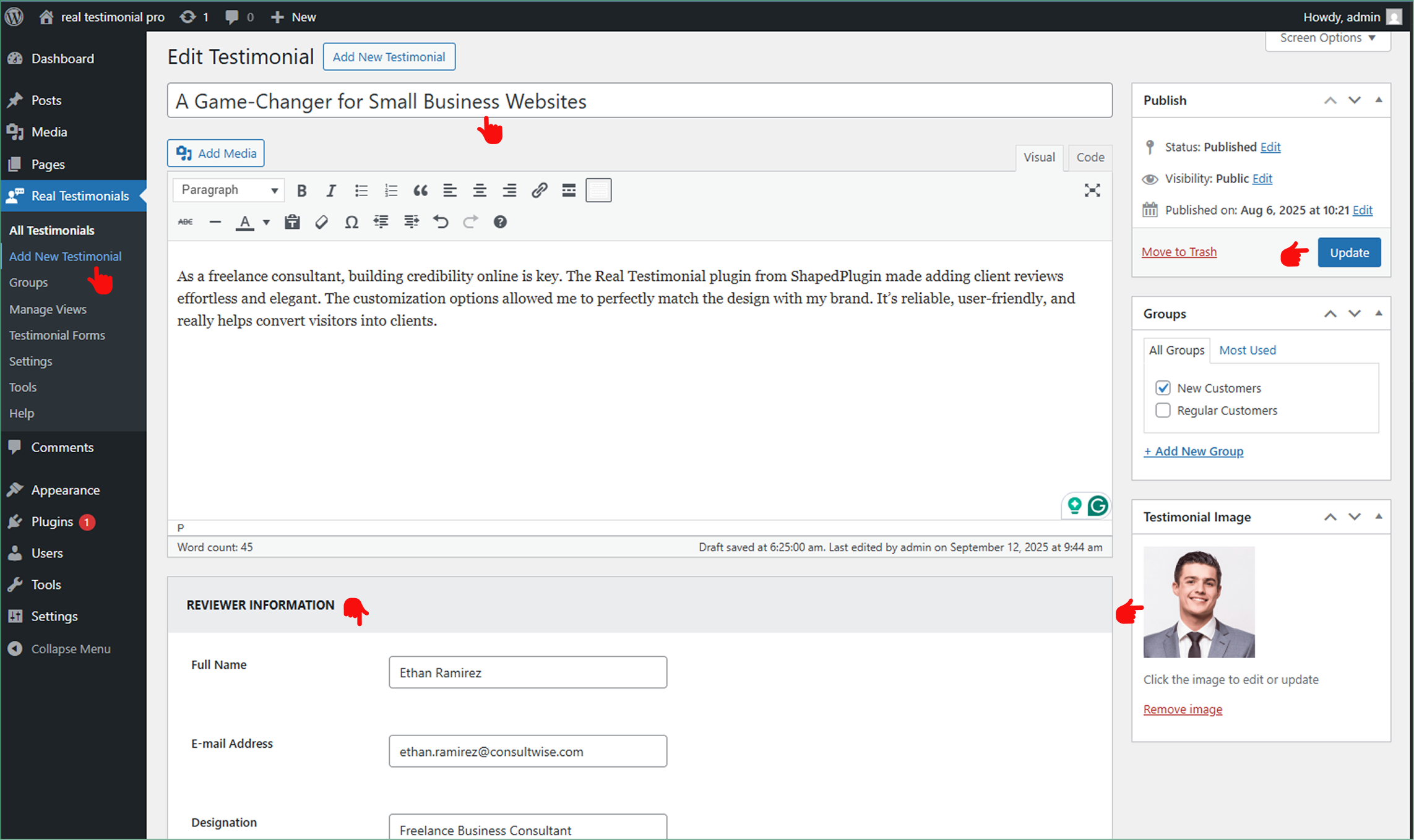
Task: Toggle the toolbar kitchen sink button
Action: 598,191
